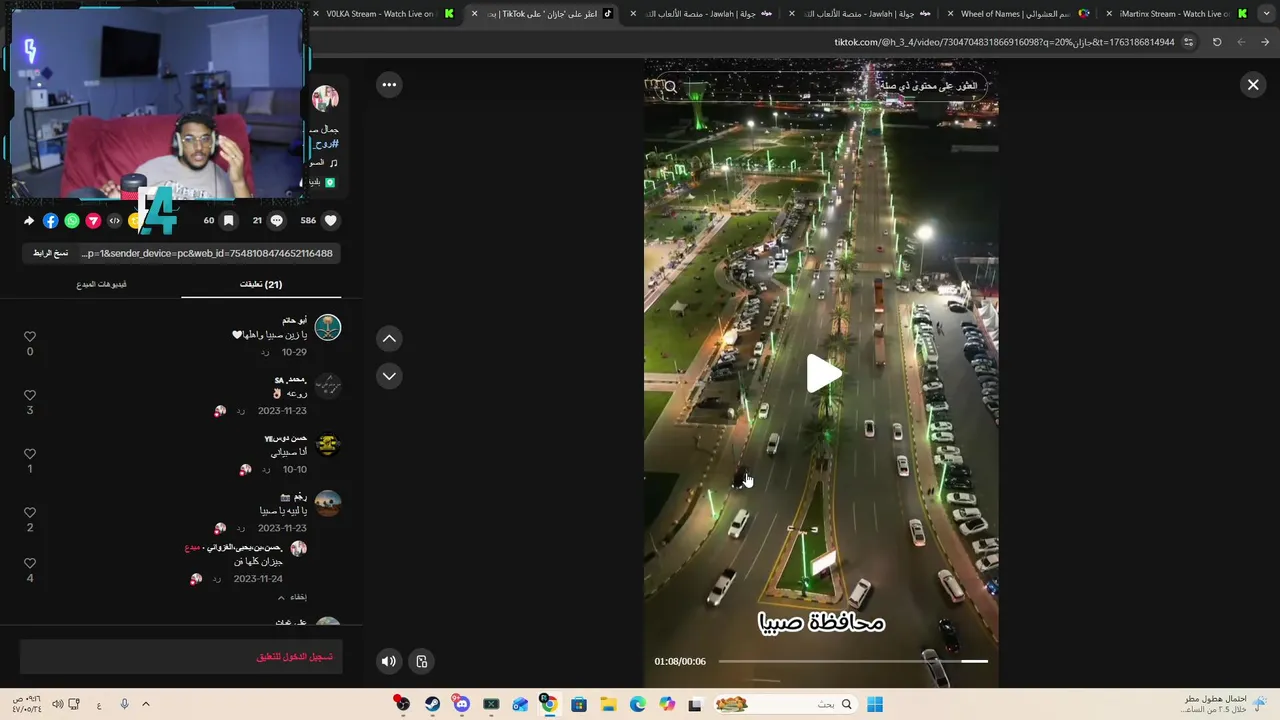Click the taskbar search box
Image resolution: width=1280 pixels, height=720 pixels.
[x=783, y=704]
